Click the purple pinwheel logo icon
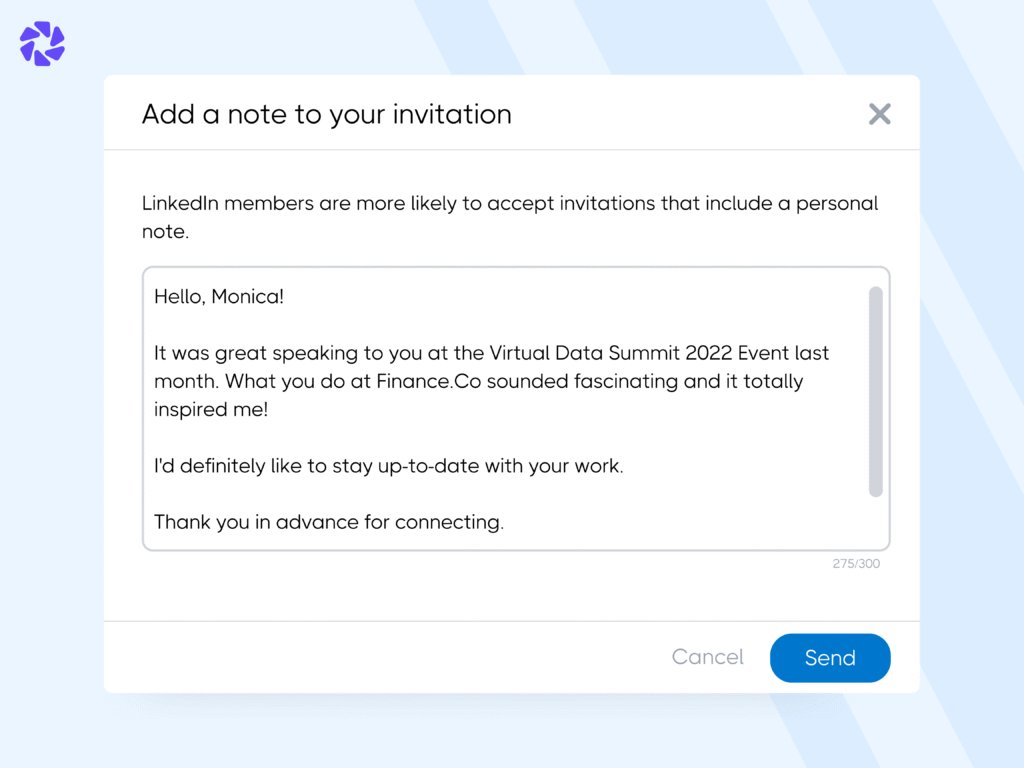Image resolution: width=1024 pixels, height=768 pixels. click(x=40, y=43)
